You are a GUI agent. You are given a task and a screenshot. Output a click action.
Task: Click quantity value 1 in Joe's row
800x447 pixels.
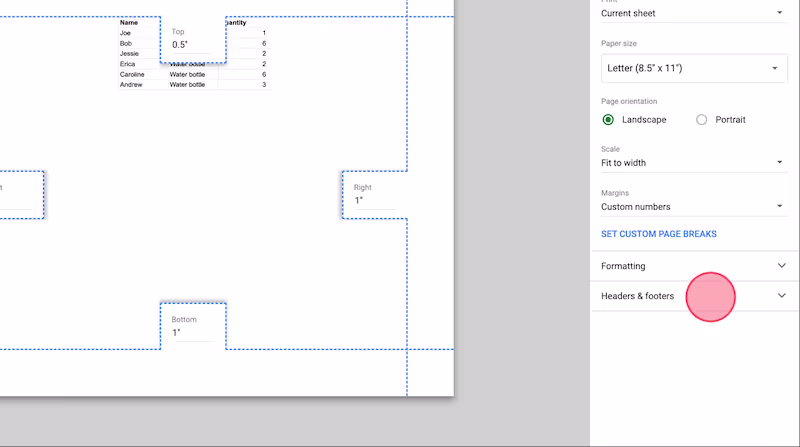[x=264, y=33]
